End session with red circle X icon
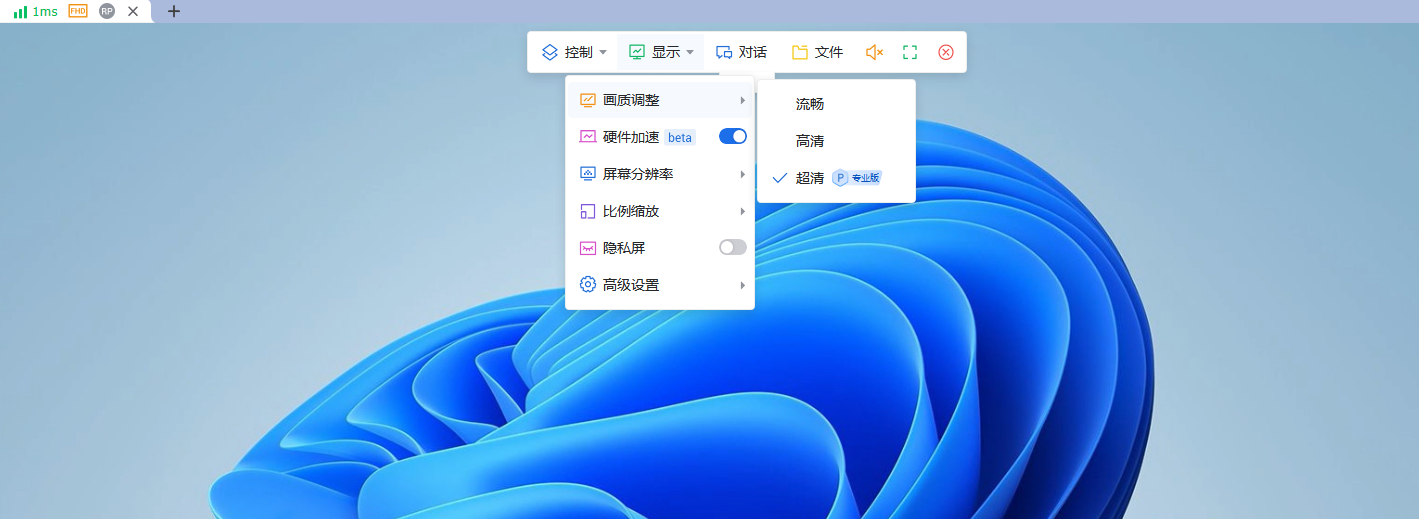The height and width of the screenshot is (519, 1419). (x=946, y=52)
